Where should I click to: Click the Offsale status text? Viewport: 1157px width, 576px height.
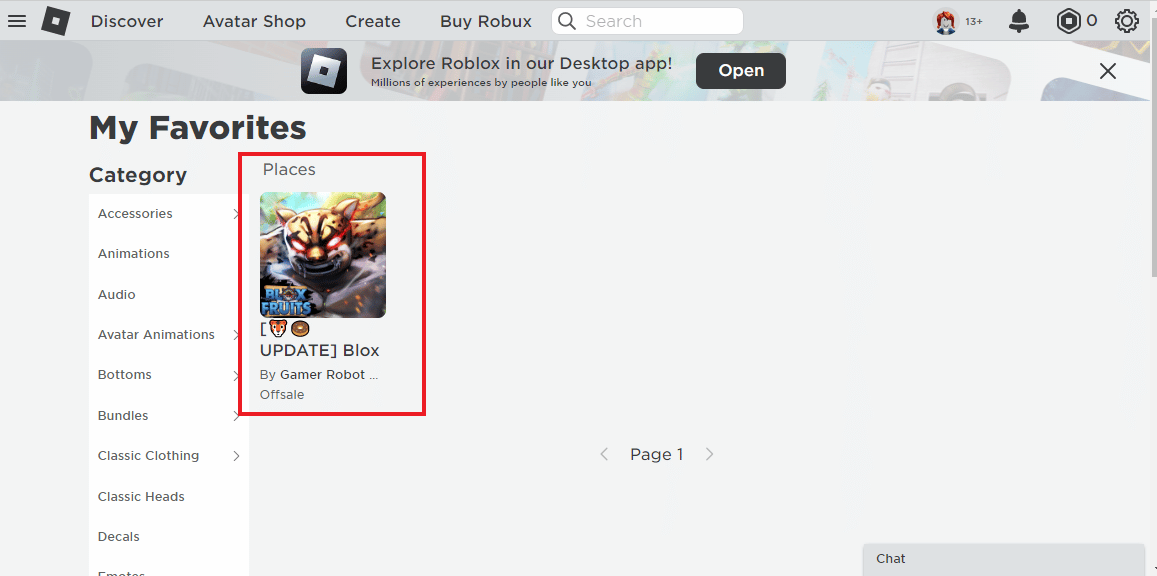pyautogui.click(x=282, y=395)
